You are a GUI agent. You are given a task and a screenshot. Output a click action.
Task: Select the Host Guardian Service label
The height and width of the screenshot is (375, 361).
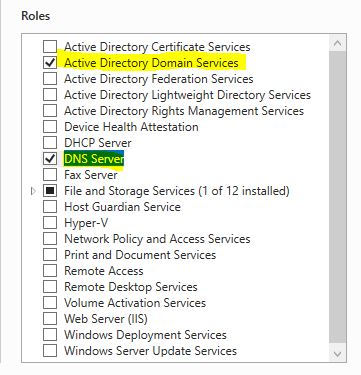122,207
